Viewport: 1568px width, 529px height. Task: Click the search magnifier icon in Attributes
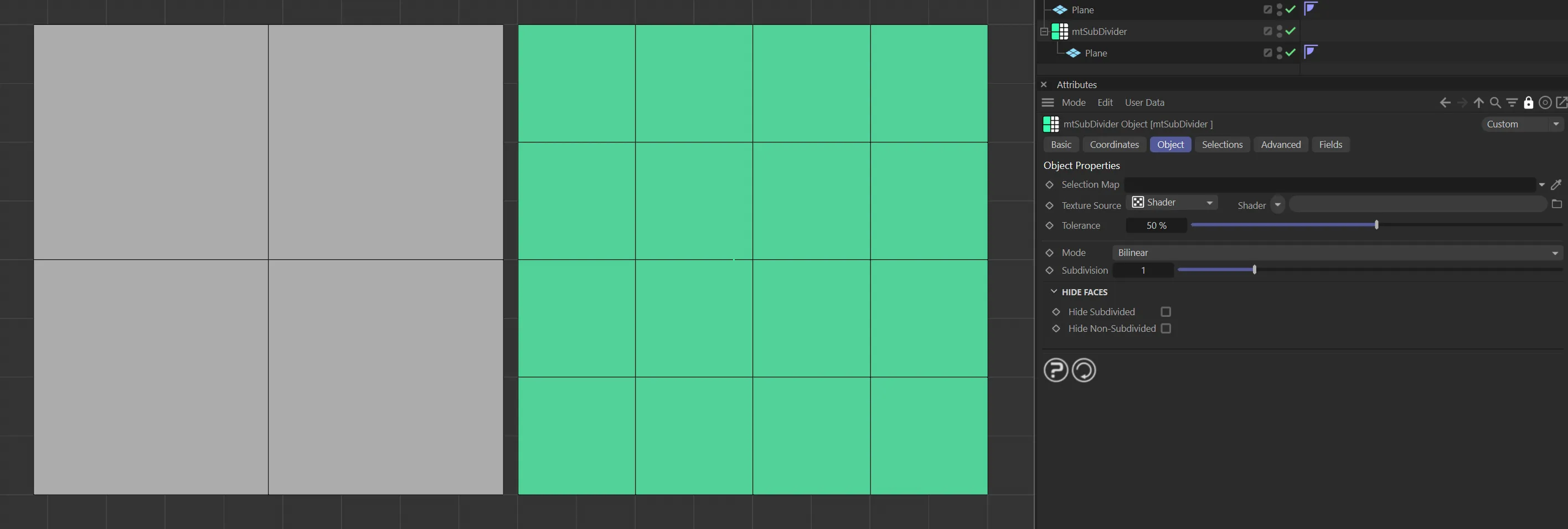click(1495, 103)
